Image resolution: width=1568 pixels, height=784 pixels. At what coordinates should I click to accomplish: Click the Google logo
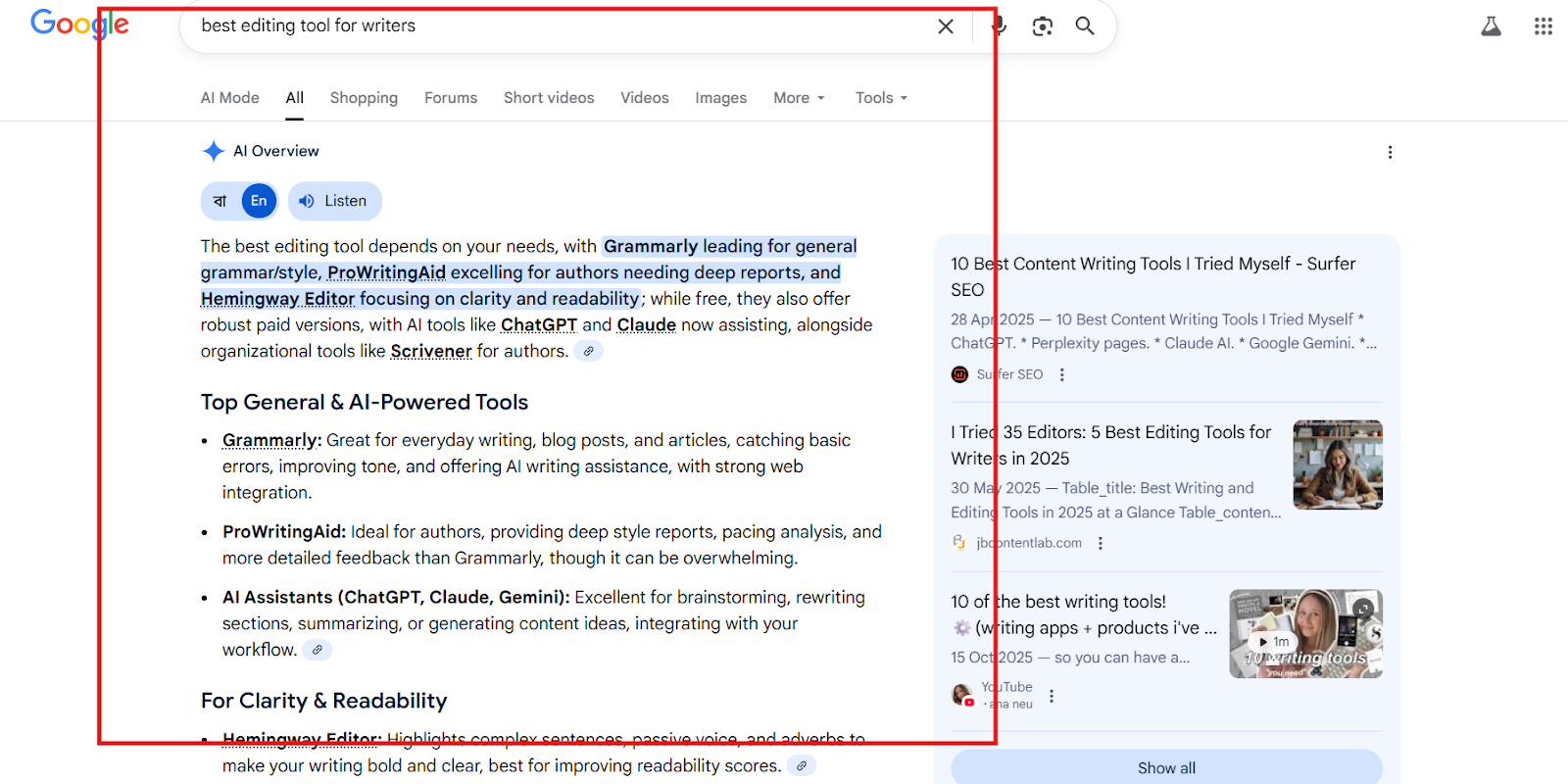(79, 24)
